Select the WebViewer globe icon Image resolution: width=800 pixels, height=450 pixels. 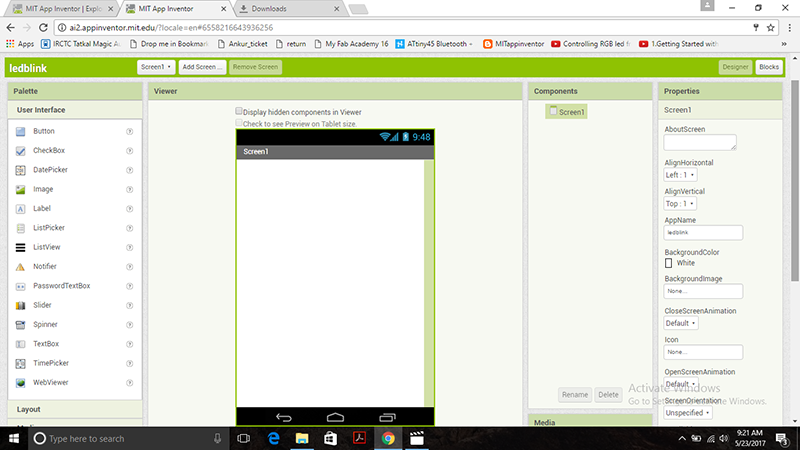pyautogui.click(x=20, y=383)
